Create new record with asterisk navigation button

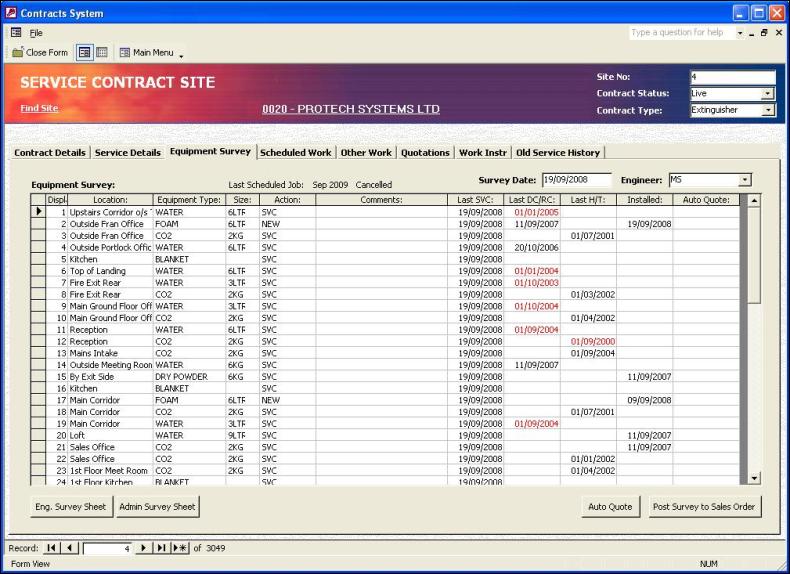[180, 548]
